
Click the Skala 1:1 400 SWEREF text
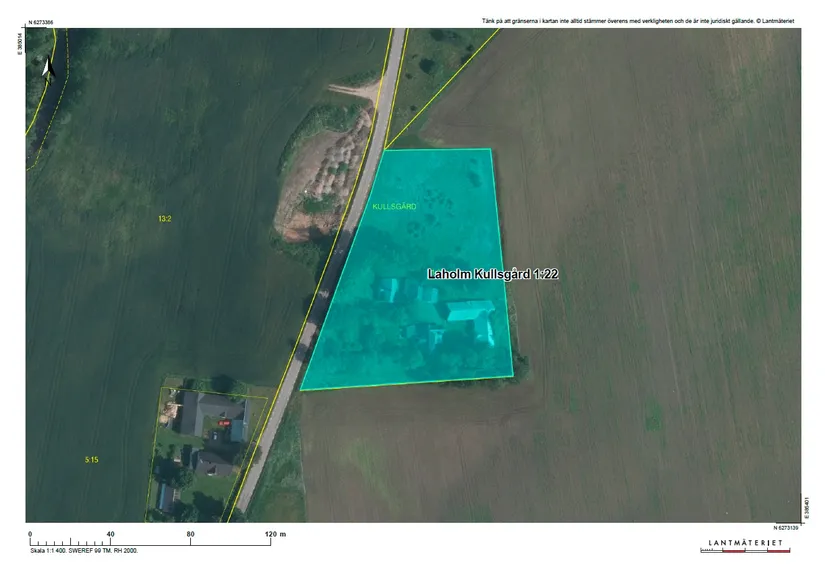(84, 551)
